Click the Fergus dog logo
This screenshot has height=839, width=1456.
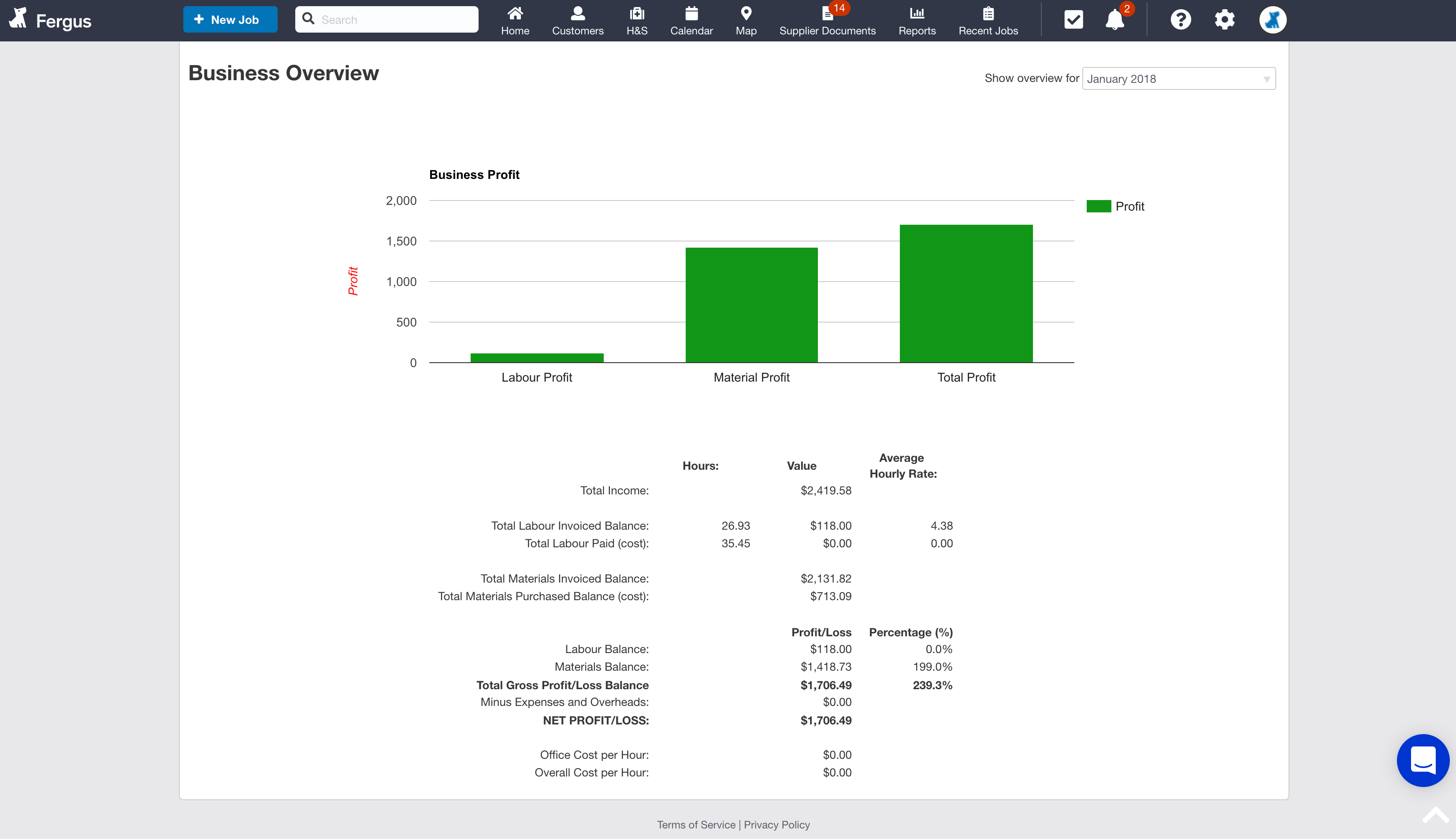(19, 19)
